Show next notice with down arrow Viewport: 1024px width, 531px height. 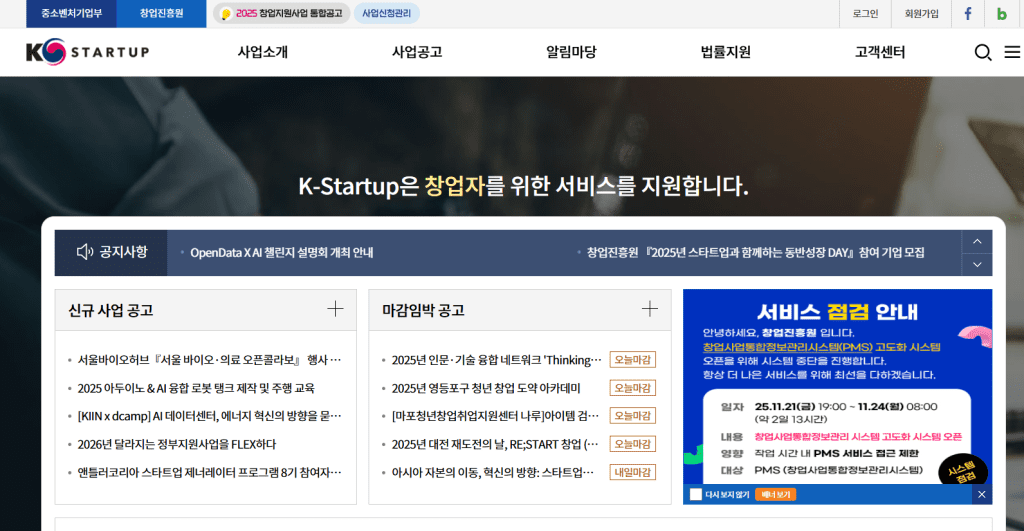977,265
